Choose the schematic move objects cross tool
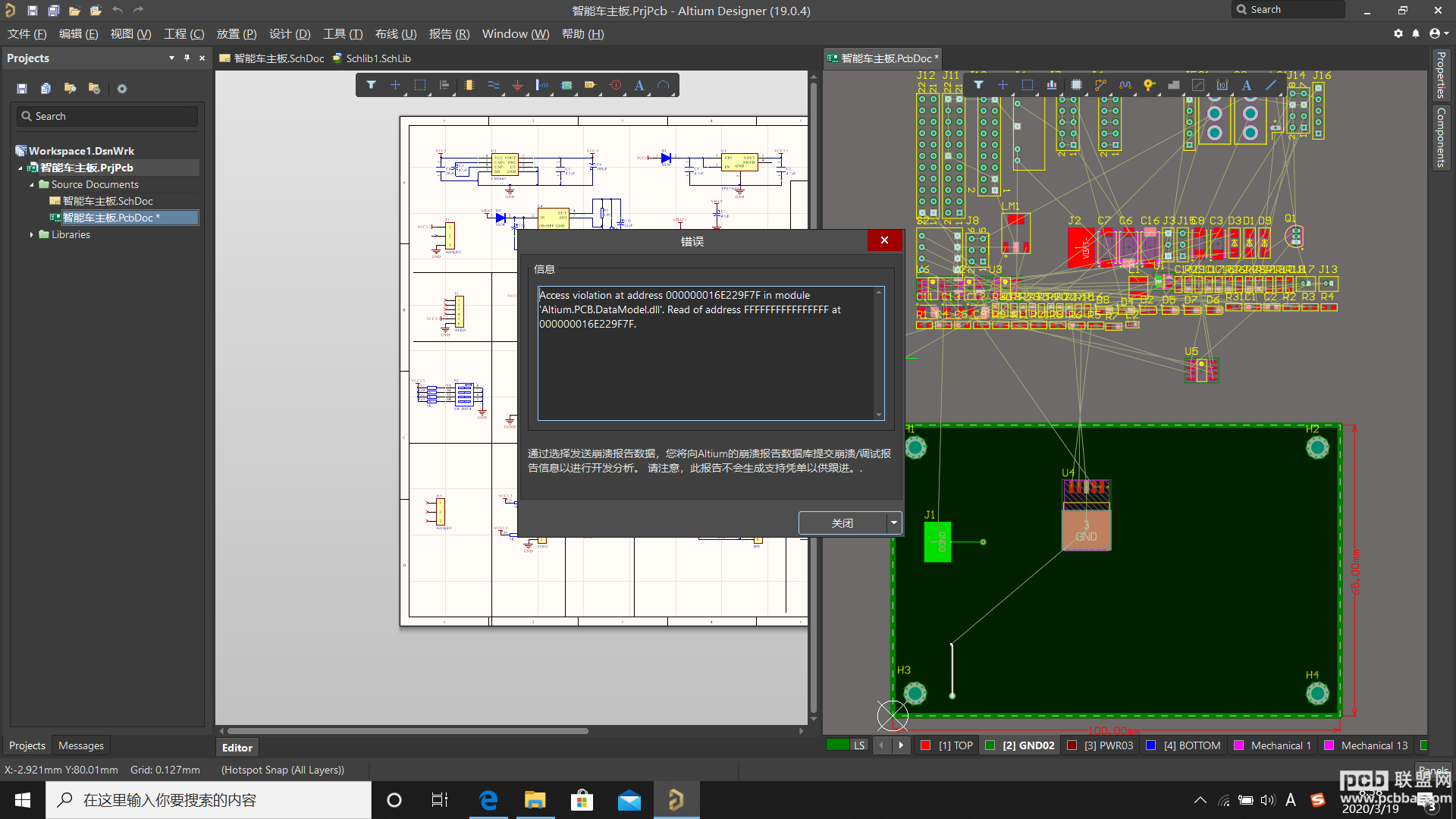 [395, 85]
